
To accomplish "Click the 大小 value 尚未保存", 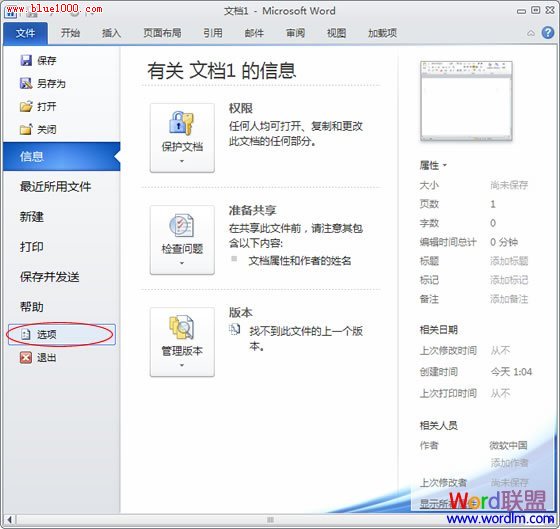I will (509, 185).
